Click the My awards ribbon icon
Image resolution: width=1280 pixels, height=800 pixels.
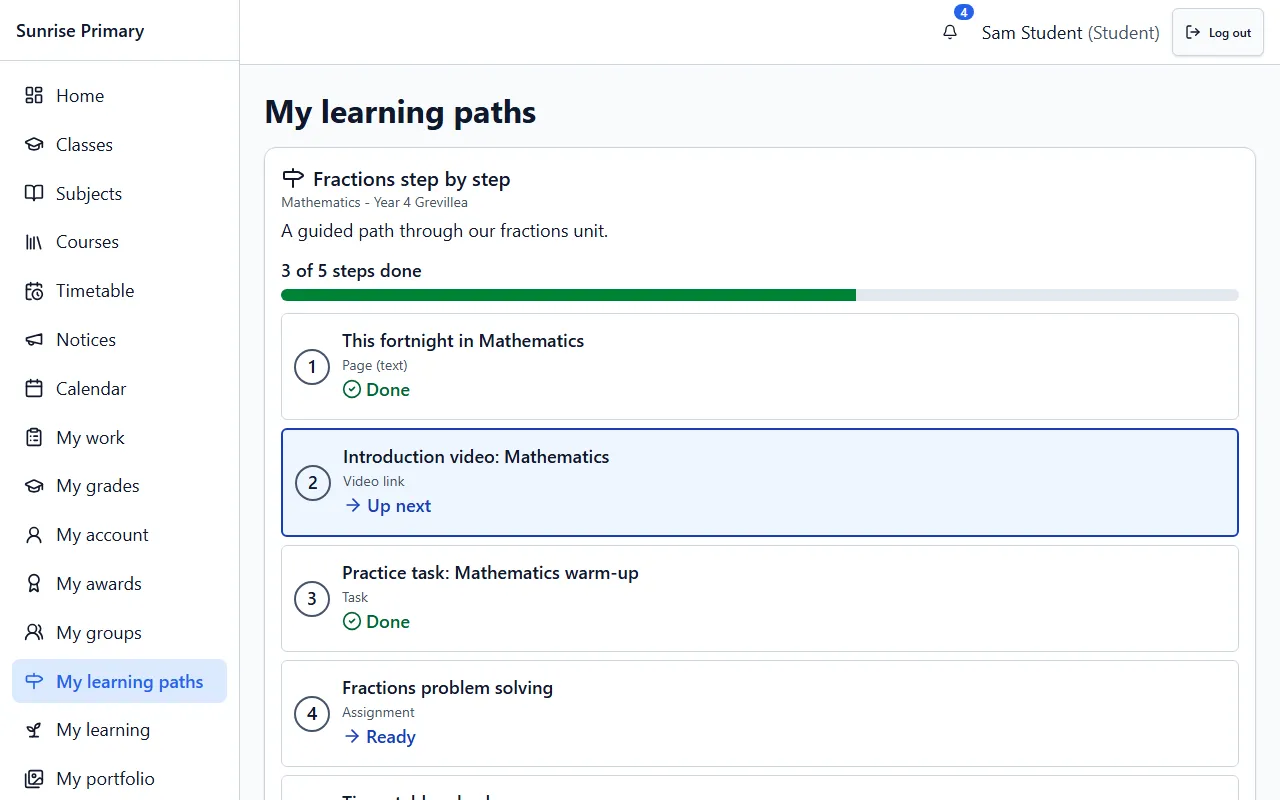pos(34,584)
